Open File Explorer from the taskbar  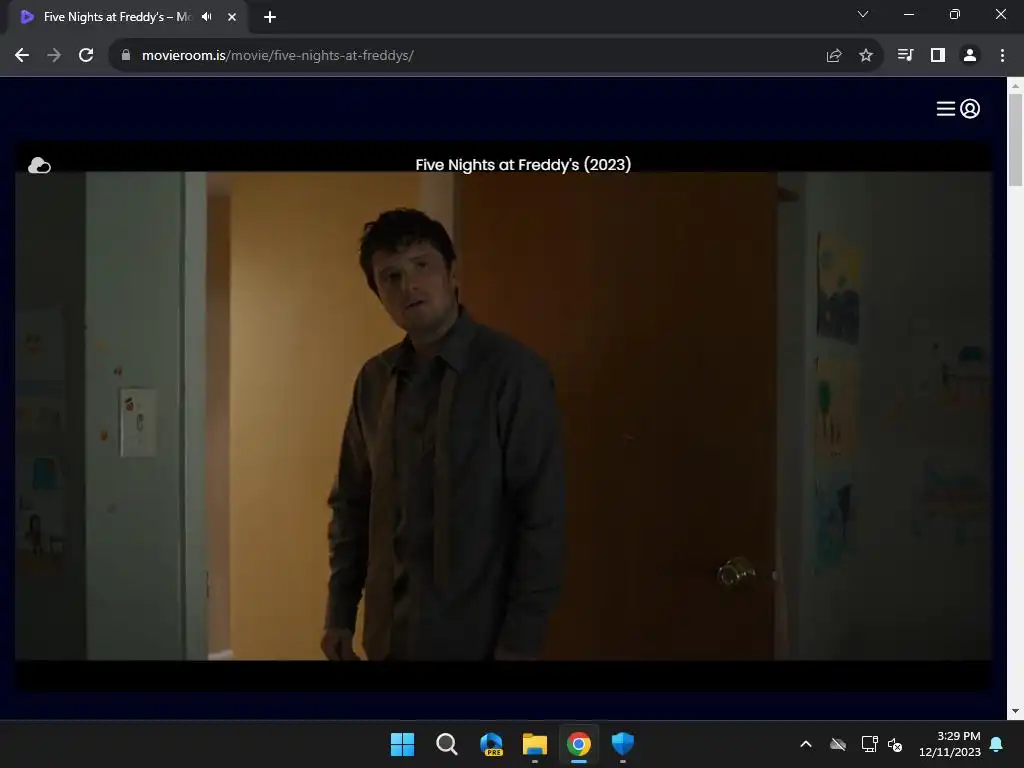pyautogui.click(x=535, y=744)
